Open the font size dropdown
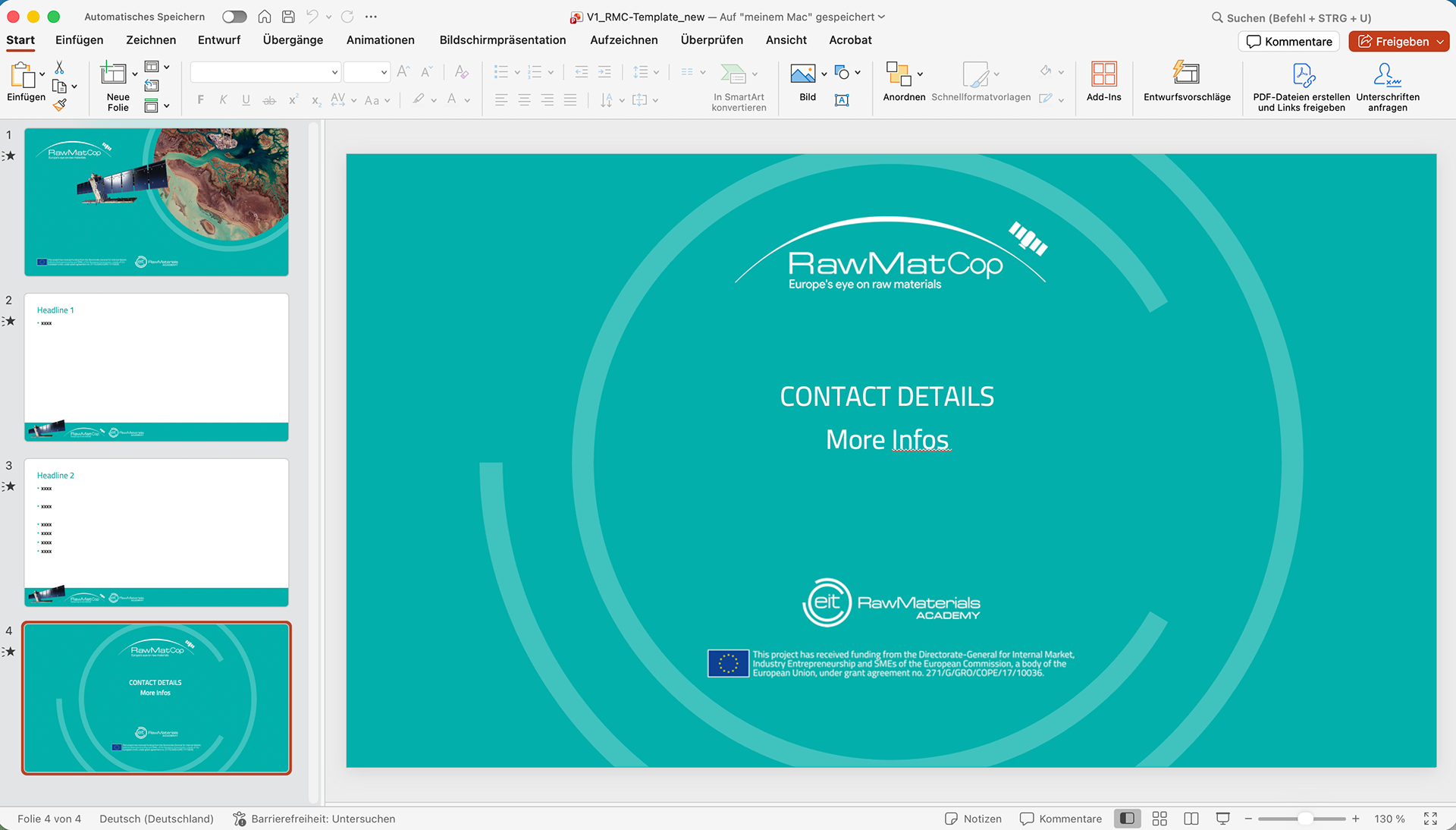Viewport: 1456px width, 830px height. click(x=384, y=72)
